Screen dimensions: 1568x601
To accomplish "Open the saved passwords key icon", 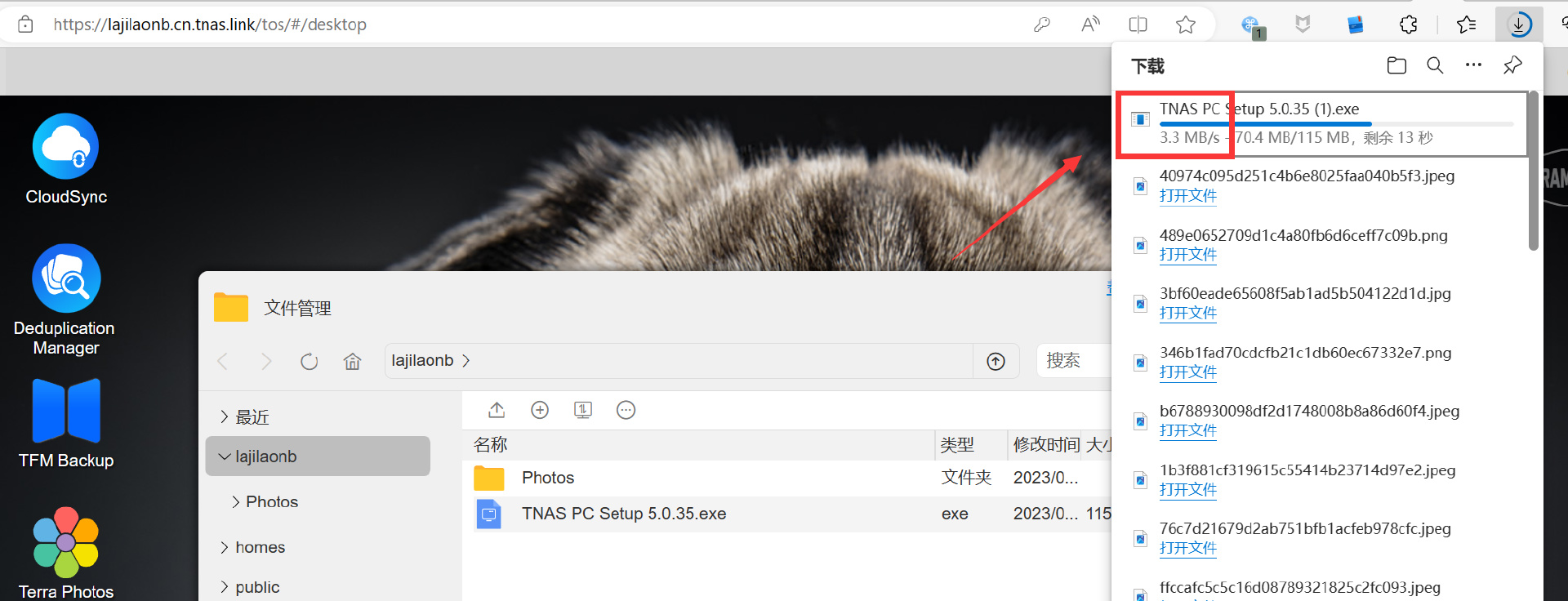I will 1042,24.
